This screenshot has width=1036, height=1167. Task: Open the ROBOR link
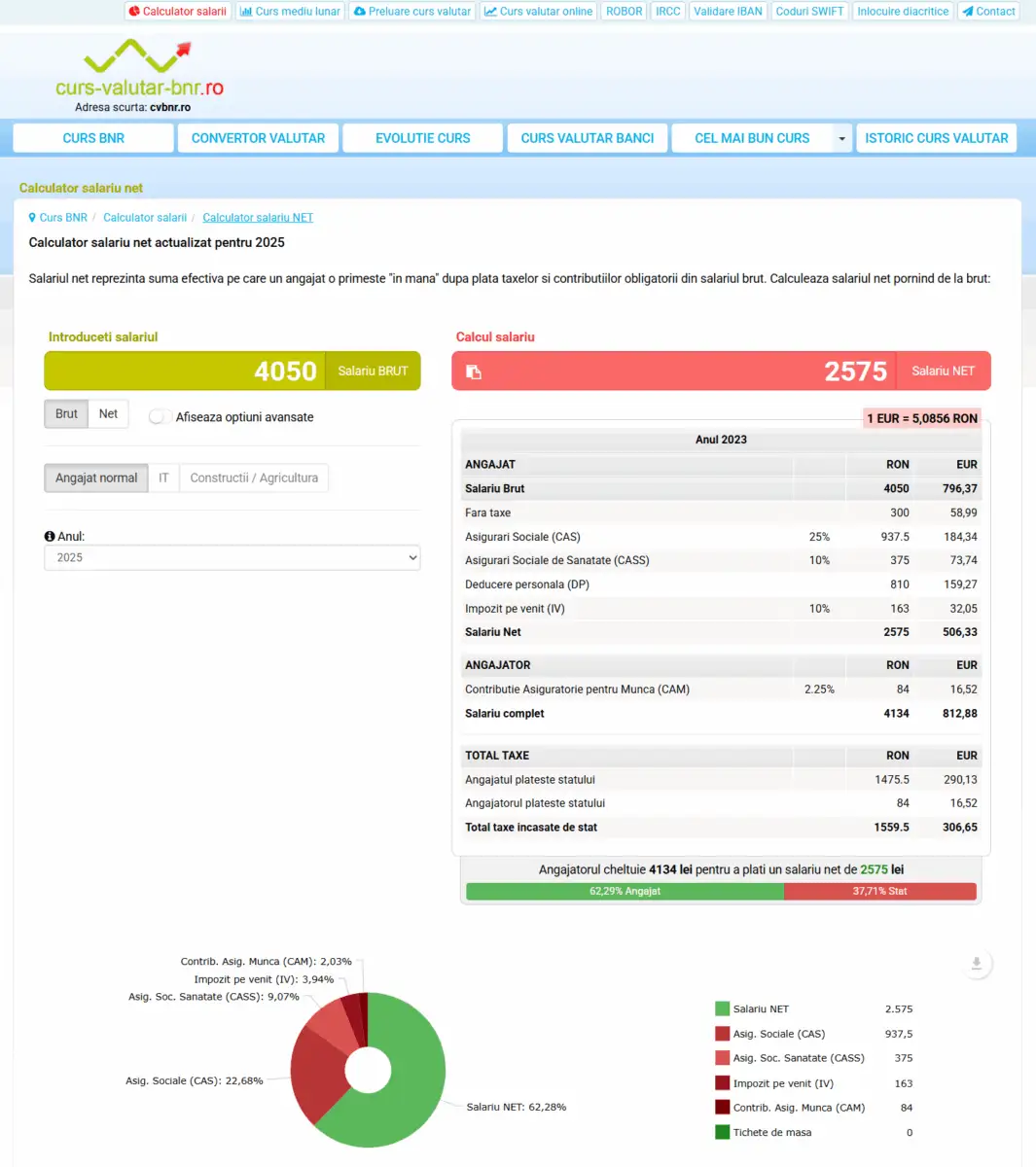(x=624, y=12)
